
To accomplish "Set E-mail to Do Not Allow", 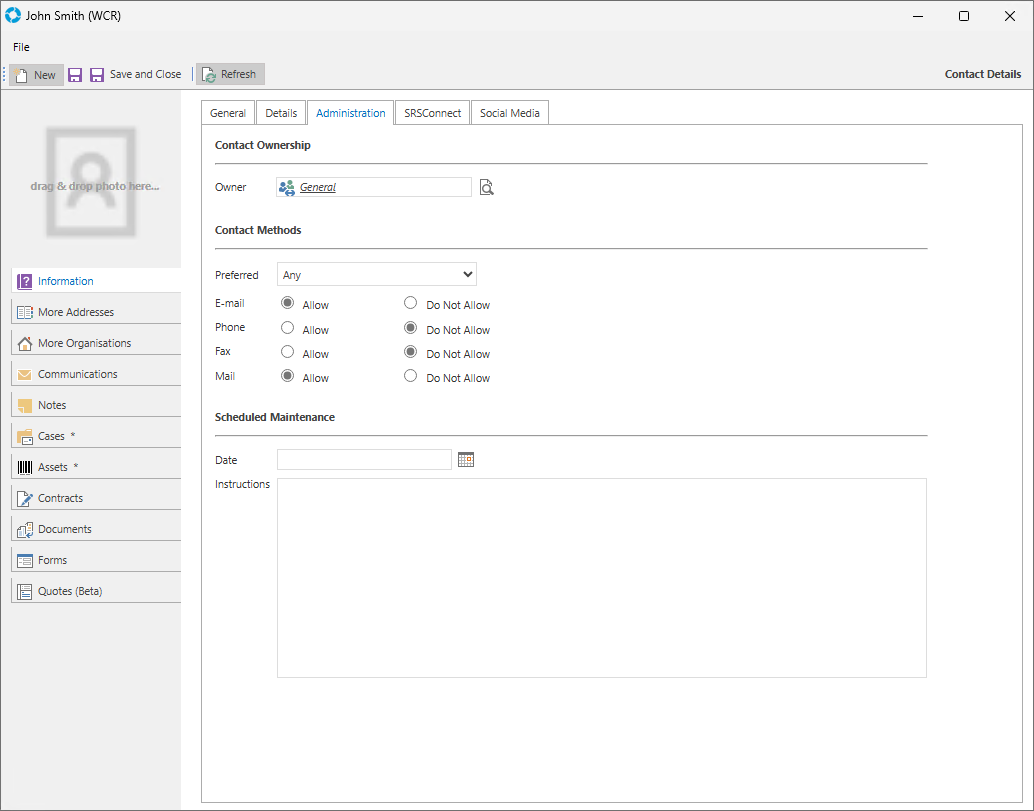I will pyautogui.click(x=410, y=303).
